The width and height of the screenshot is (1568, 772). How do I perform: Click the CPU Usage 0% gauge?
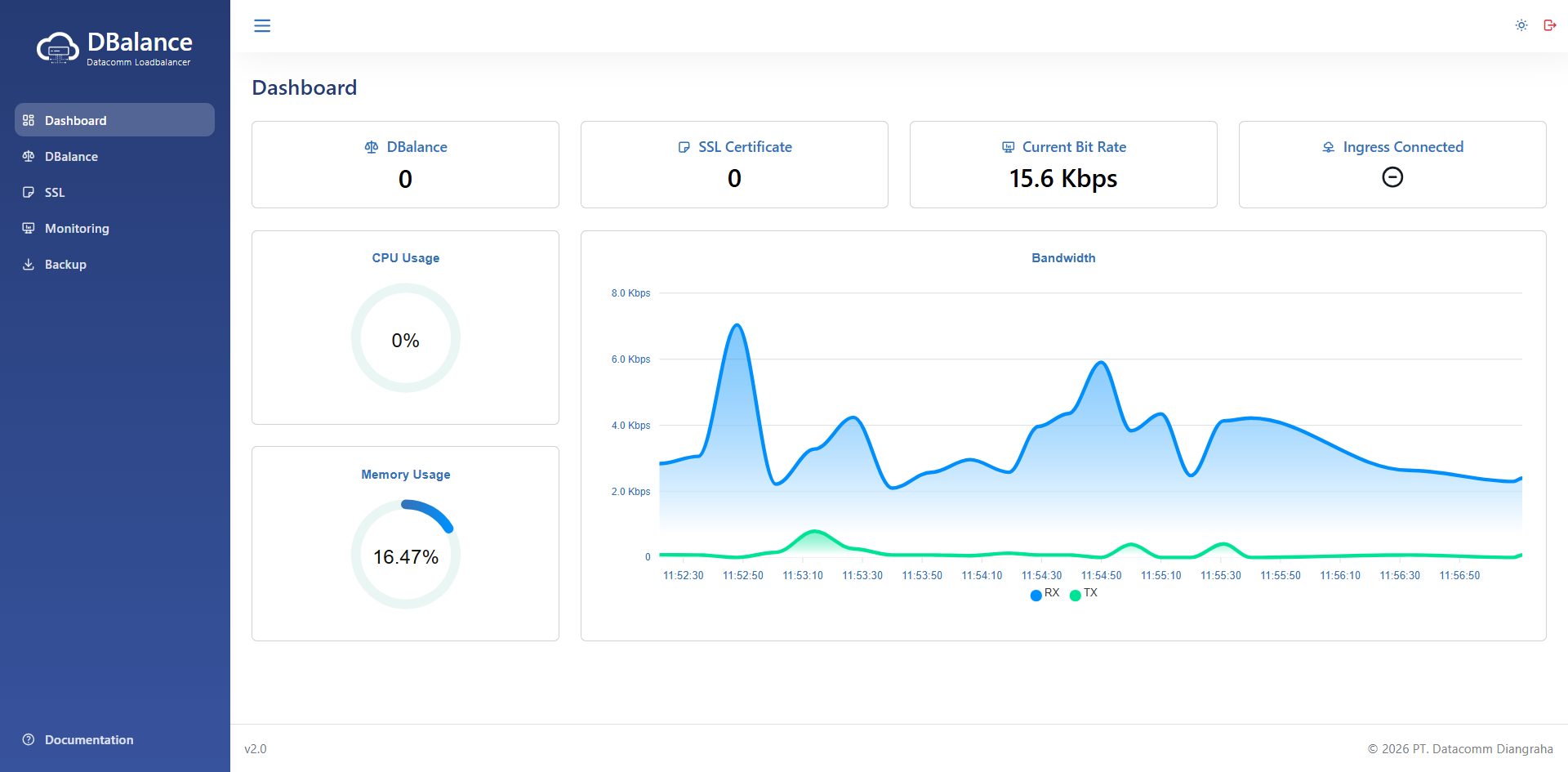point(406,338)
